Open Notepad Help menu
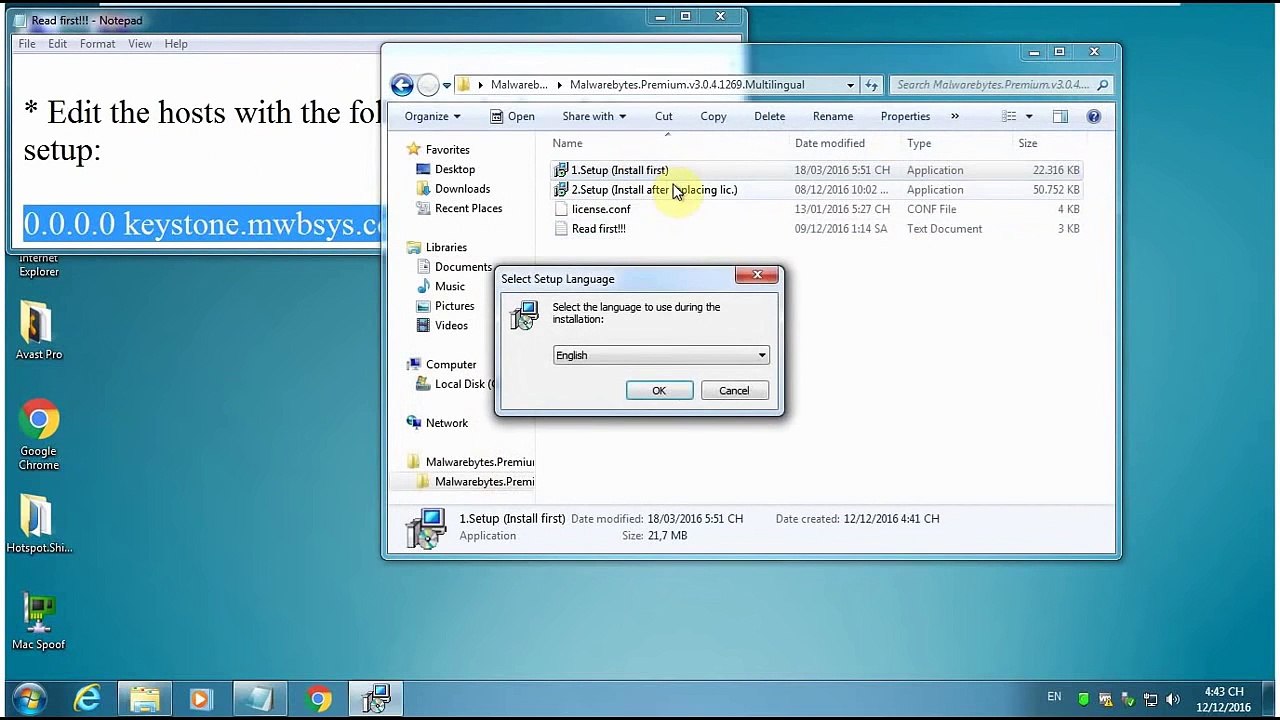This screenshot has width=1280, height=720. [176, 44]
